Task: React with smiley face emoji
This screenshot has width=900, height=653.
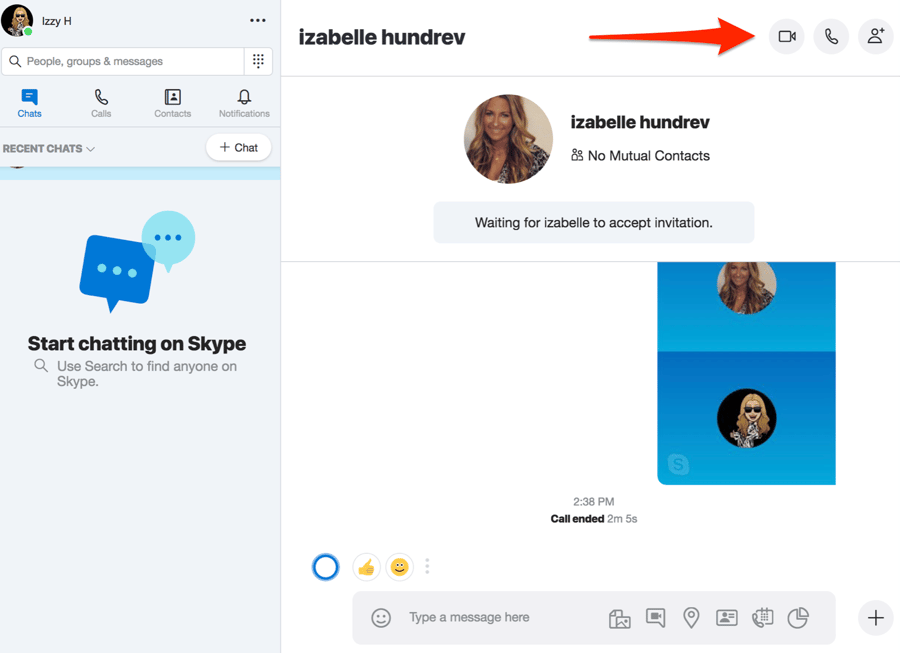Action: 399,568
